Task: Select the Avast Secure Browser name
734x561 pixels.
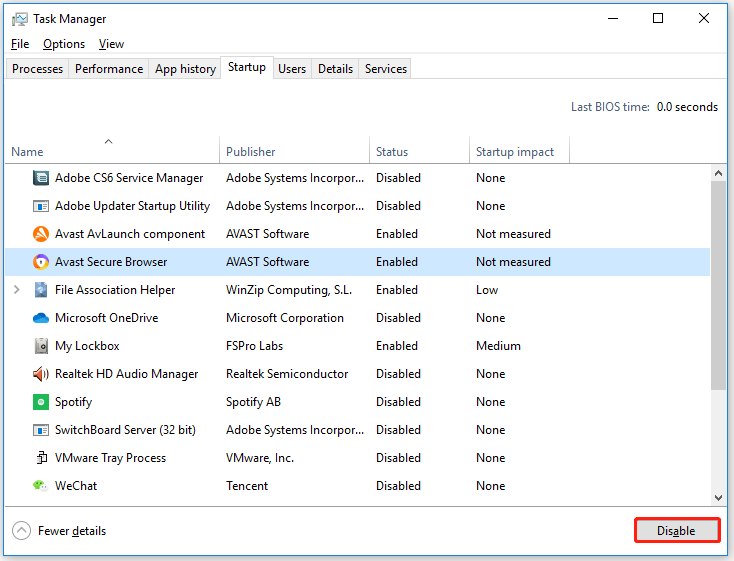Action: tap(111, 262)
